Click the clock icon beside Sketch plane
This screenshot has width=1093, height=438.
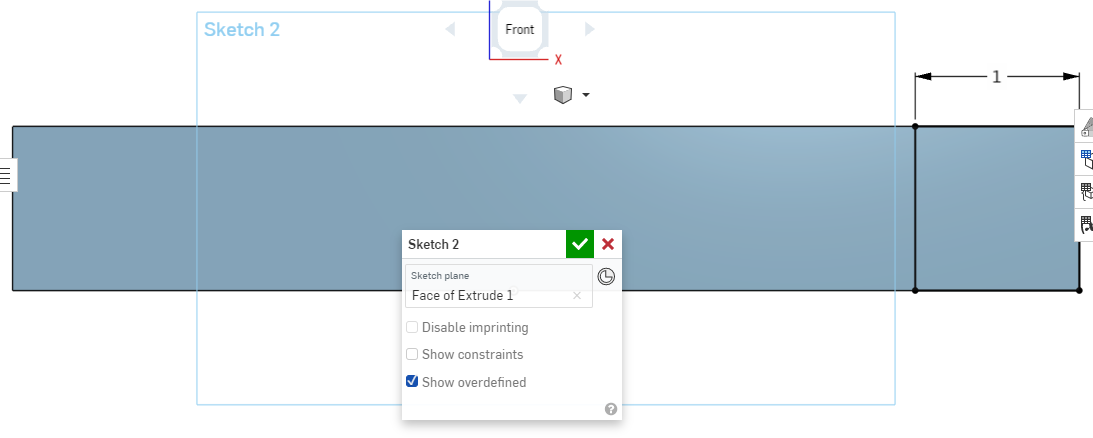pyautogui.click(x=606, y=277)
